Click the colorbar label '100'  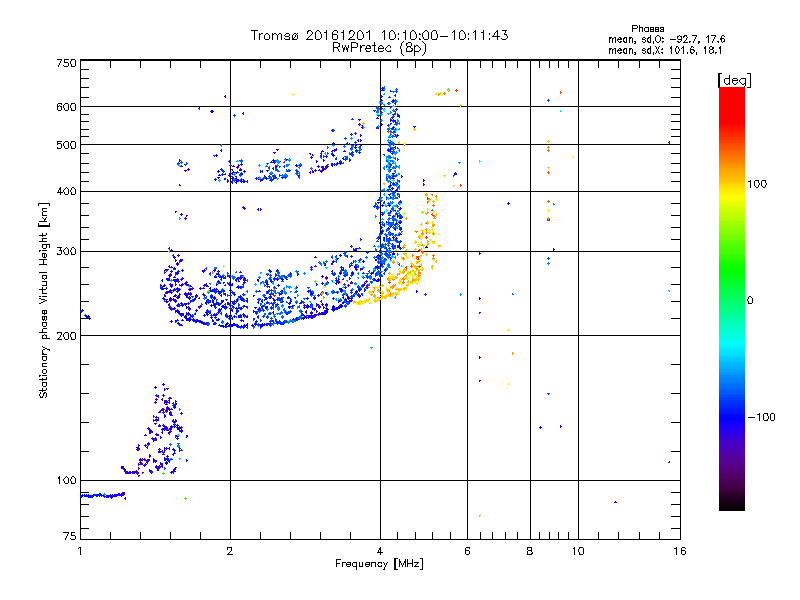pyautogui.click(x=757, y=184)
